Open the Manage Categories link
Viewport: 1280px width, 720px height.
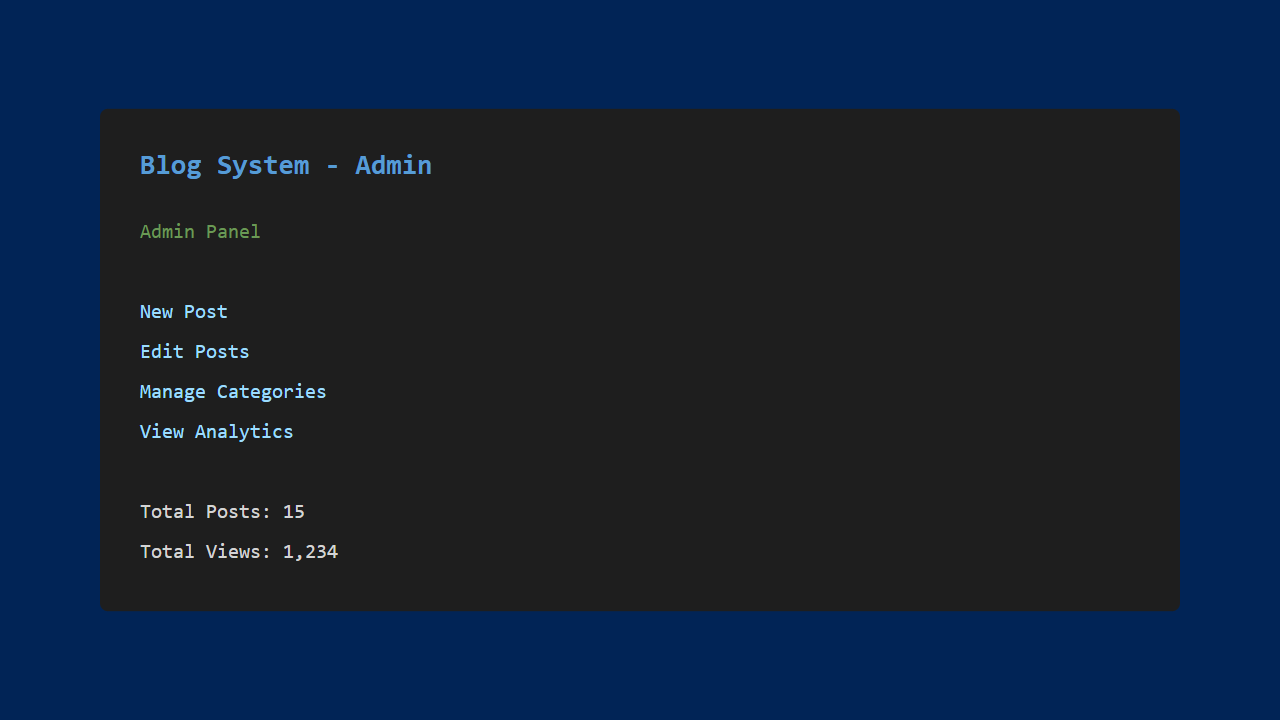233,392
